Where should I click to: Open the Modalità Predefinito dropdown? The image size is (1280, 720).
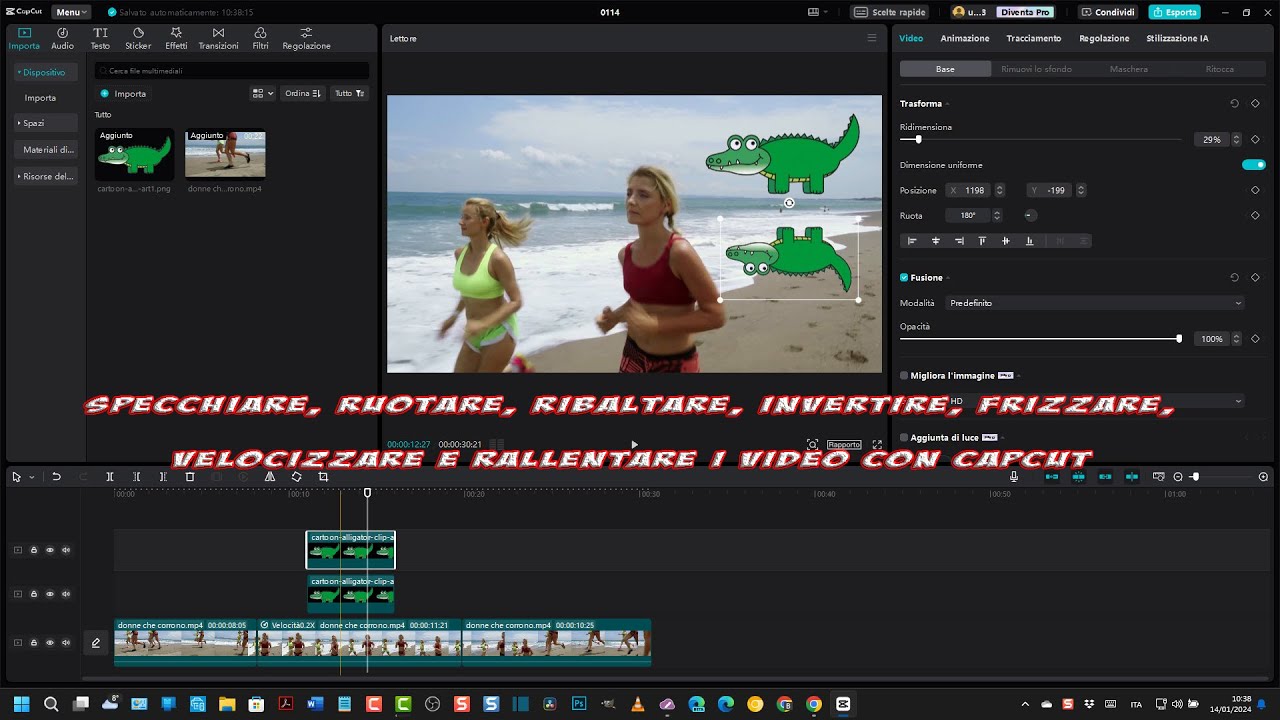(1095, 303)
